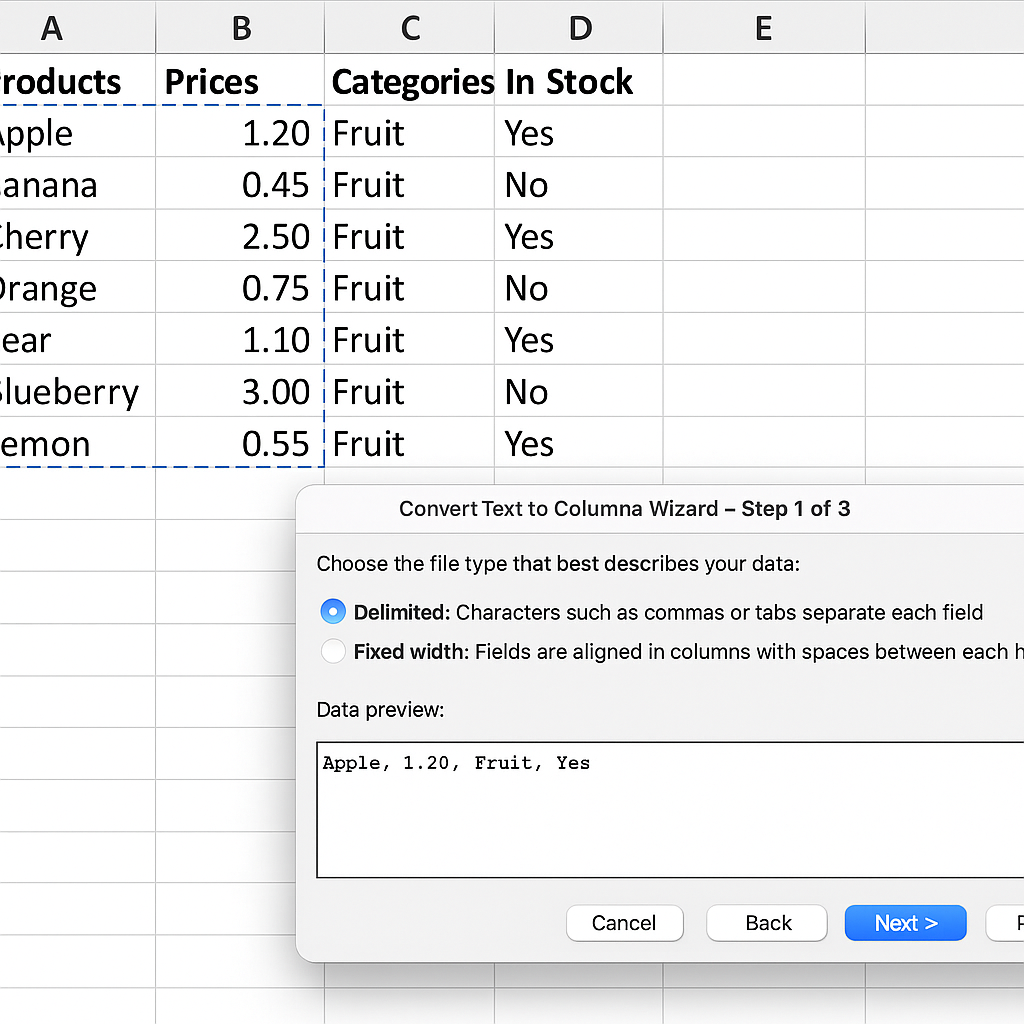Click column C header
1024x1024 pixels.
[409, 28]
